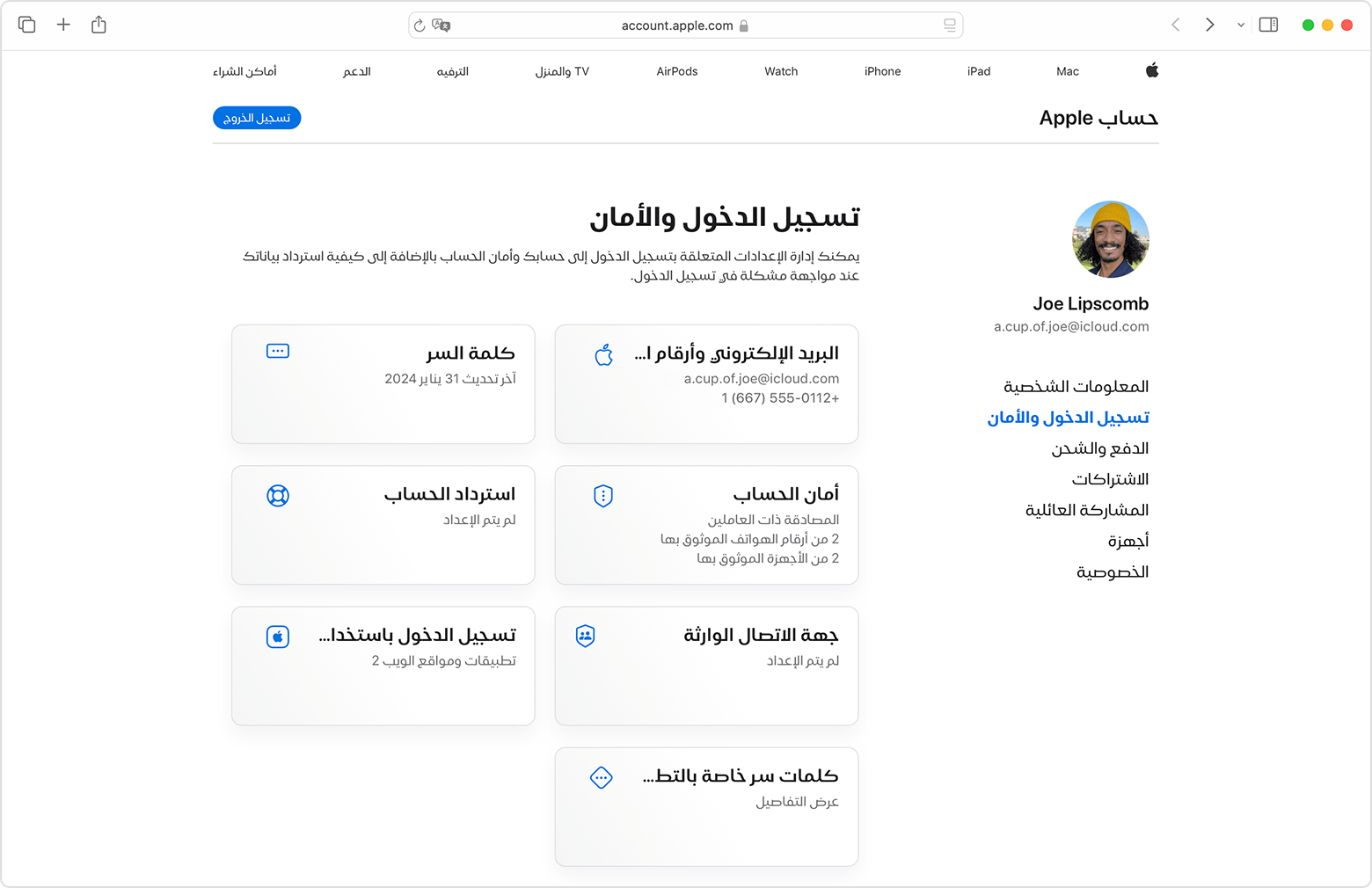Open the كلمة السر card title
The width and height of the screenshot is (1372, 888).
[471, 353]
